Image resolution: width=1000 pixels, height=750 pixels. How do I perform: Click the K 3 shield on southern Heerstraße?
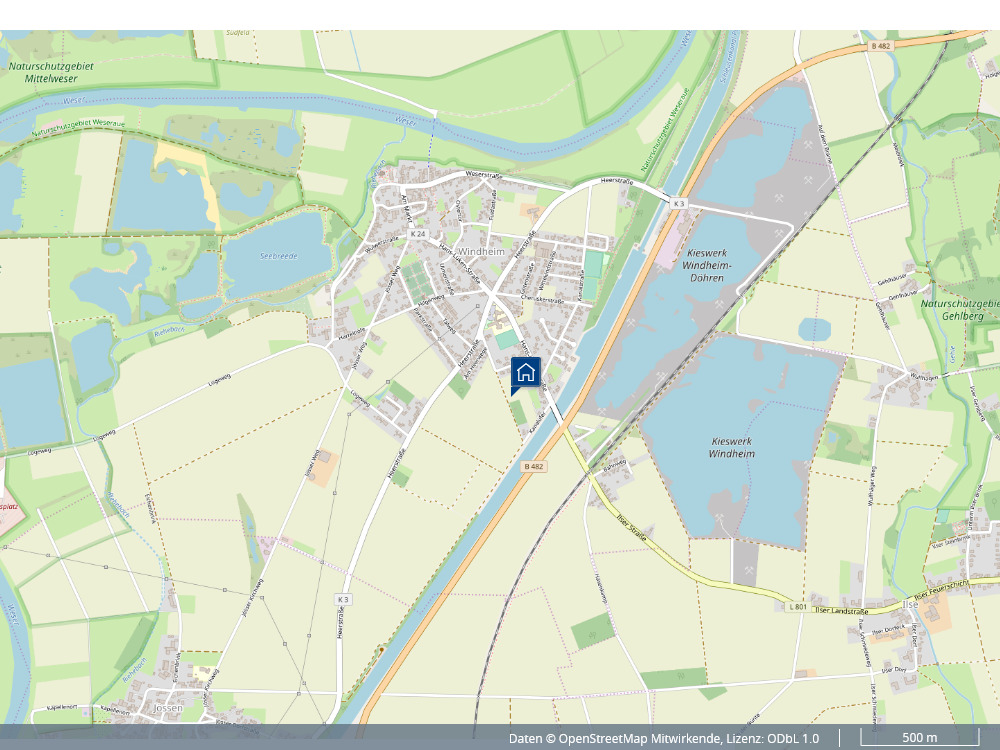[343, 599]
